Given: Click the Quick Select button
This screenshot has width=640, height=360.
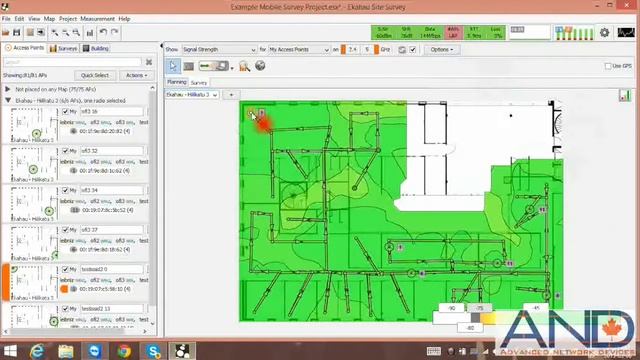Looking at the screenshot, I should tap(95, 76).
